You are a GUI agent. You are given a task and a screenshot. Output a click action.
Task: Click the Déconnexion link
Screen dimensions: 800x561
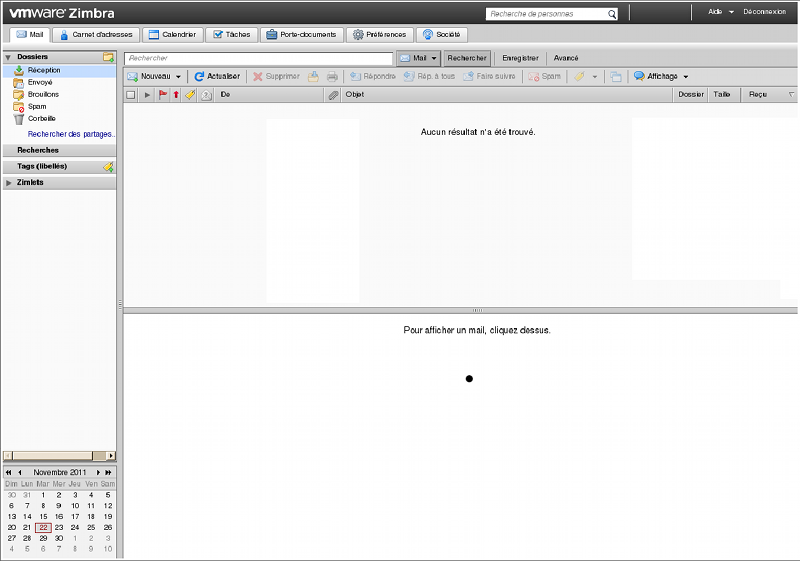(x=764, y=12)
